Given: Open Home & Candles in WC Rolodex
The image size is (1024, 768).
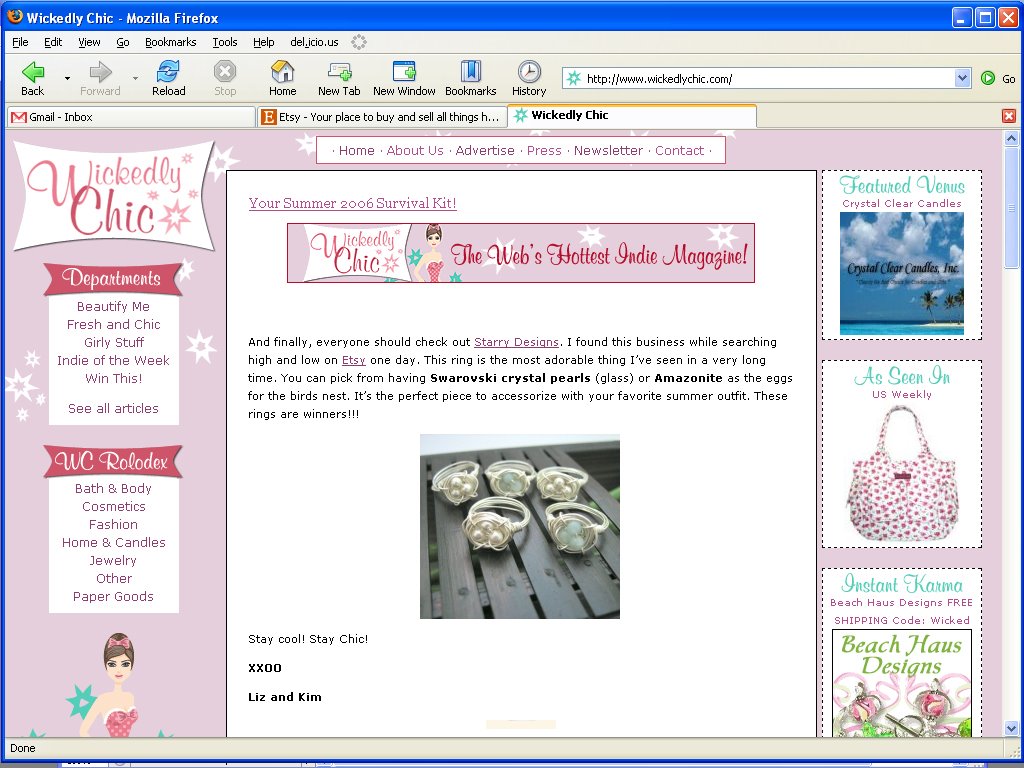Looking at the screenshot, I should 114,542.
